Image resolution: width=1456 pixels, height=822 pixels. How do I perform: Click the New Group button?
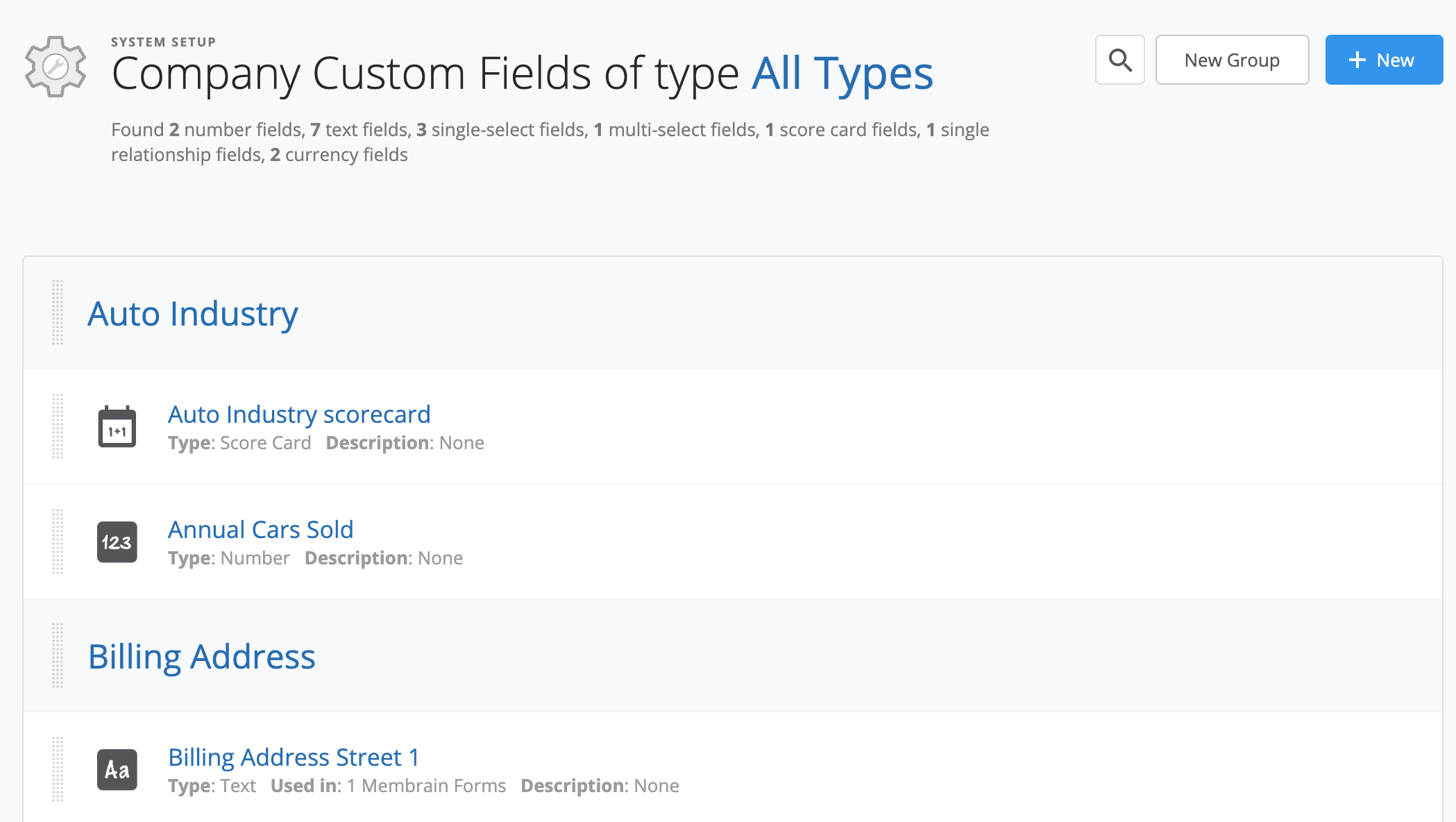1232,60
